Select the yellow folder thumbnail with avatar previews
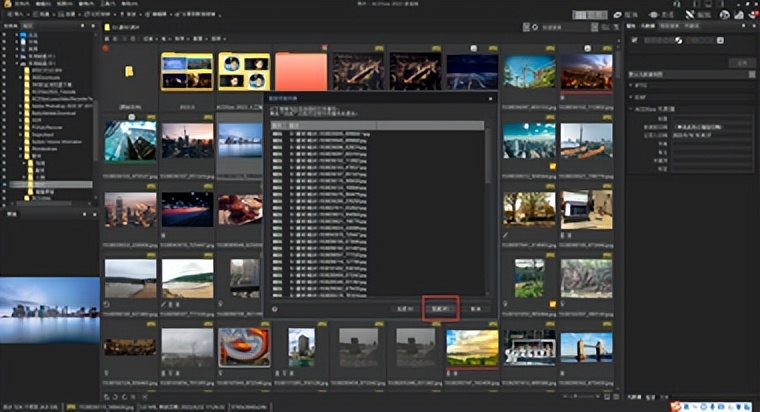The width and height of the screenshot is (760, 412). pos(244,72)
